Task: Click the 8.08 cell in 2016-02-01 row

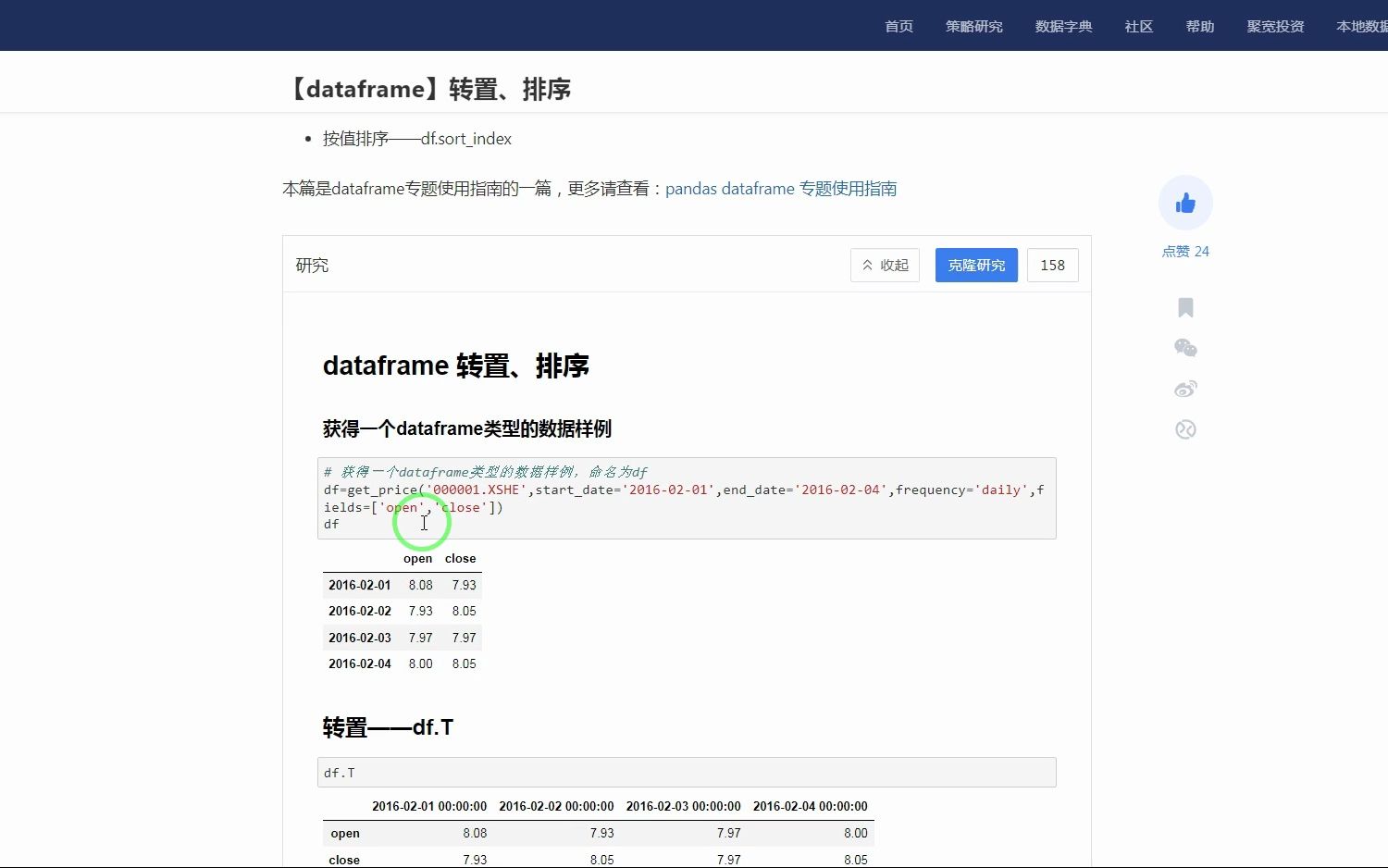Action: click(420, 585)
